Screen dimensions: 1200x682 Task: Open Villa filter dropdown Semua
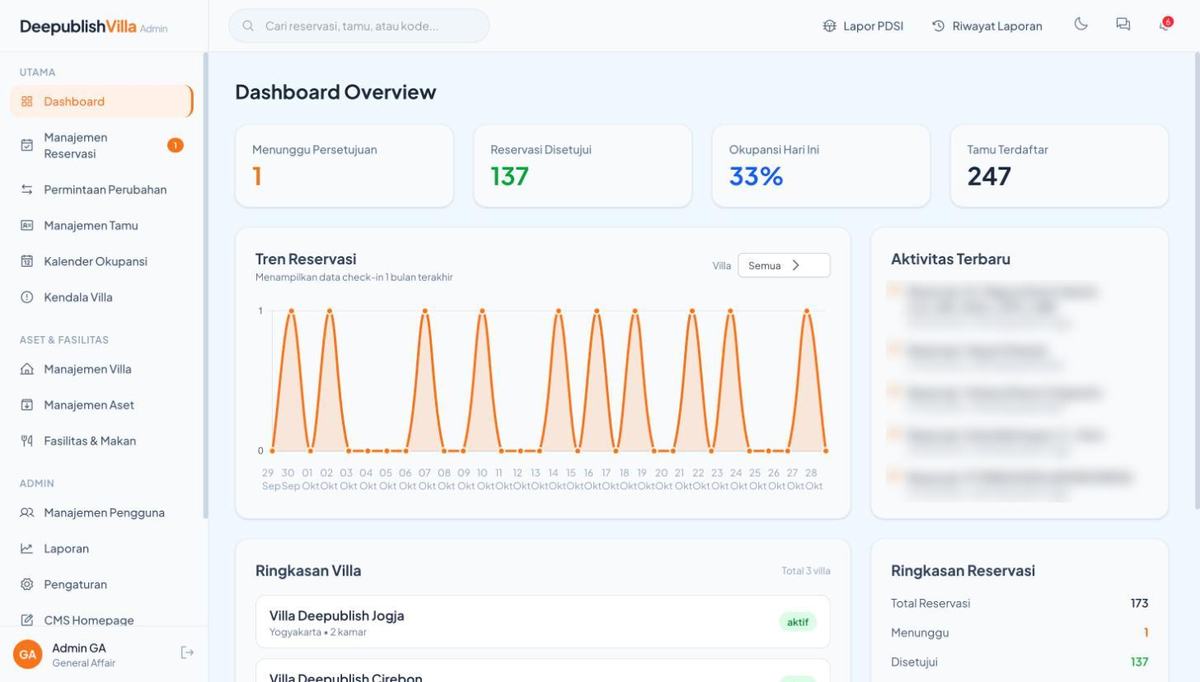click(x=784, y=265)
